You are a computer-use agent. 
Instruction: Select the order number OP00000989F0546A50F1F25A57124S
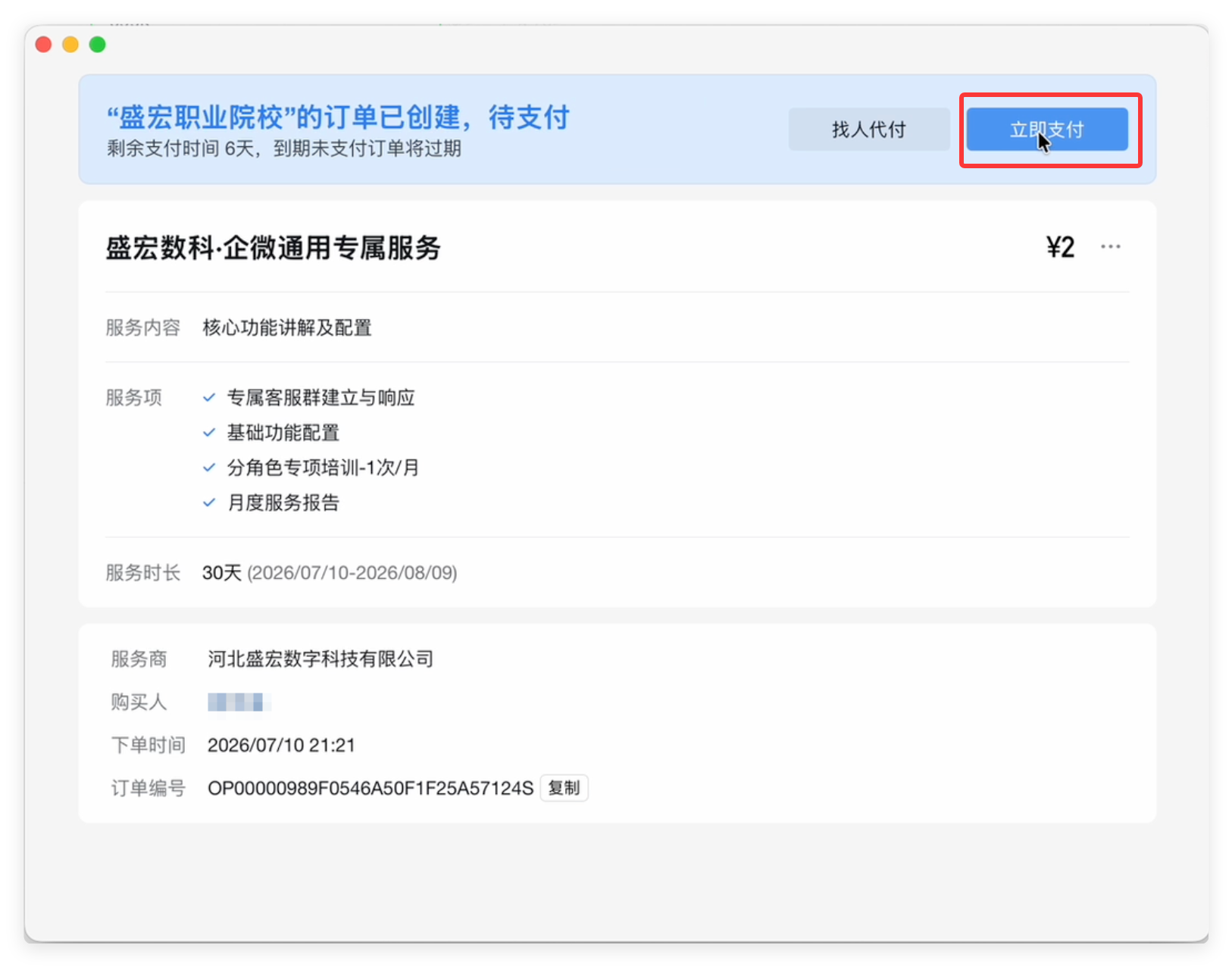point(371,788)
